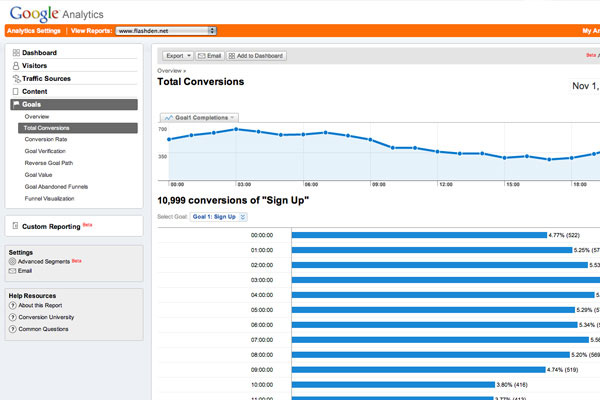The height and width of the screenshot is (400, 600).
Task: Open Custom Reporting
Action: 51,227
